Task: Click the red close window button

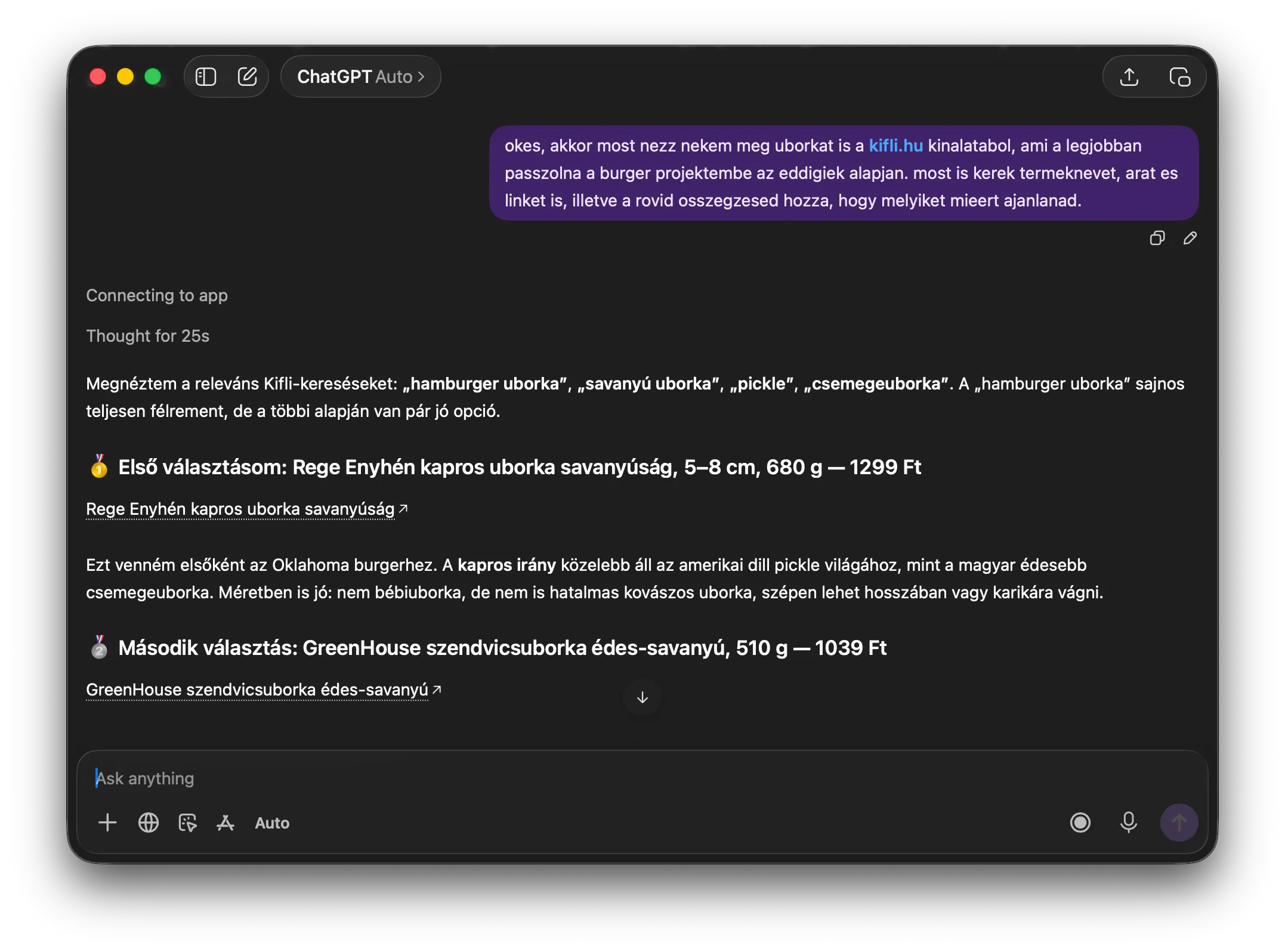Action: tap(97, 76)
